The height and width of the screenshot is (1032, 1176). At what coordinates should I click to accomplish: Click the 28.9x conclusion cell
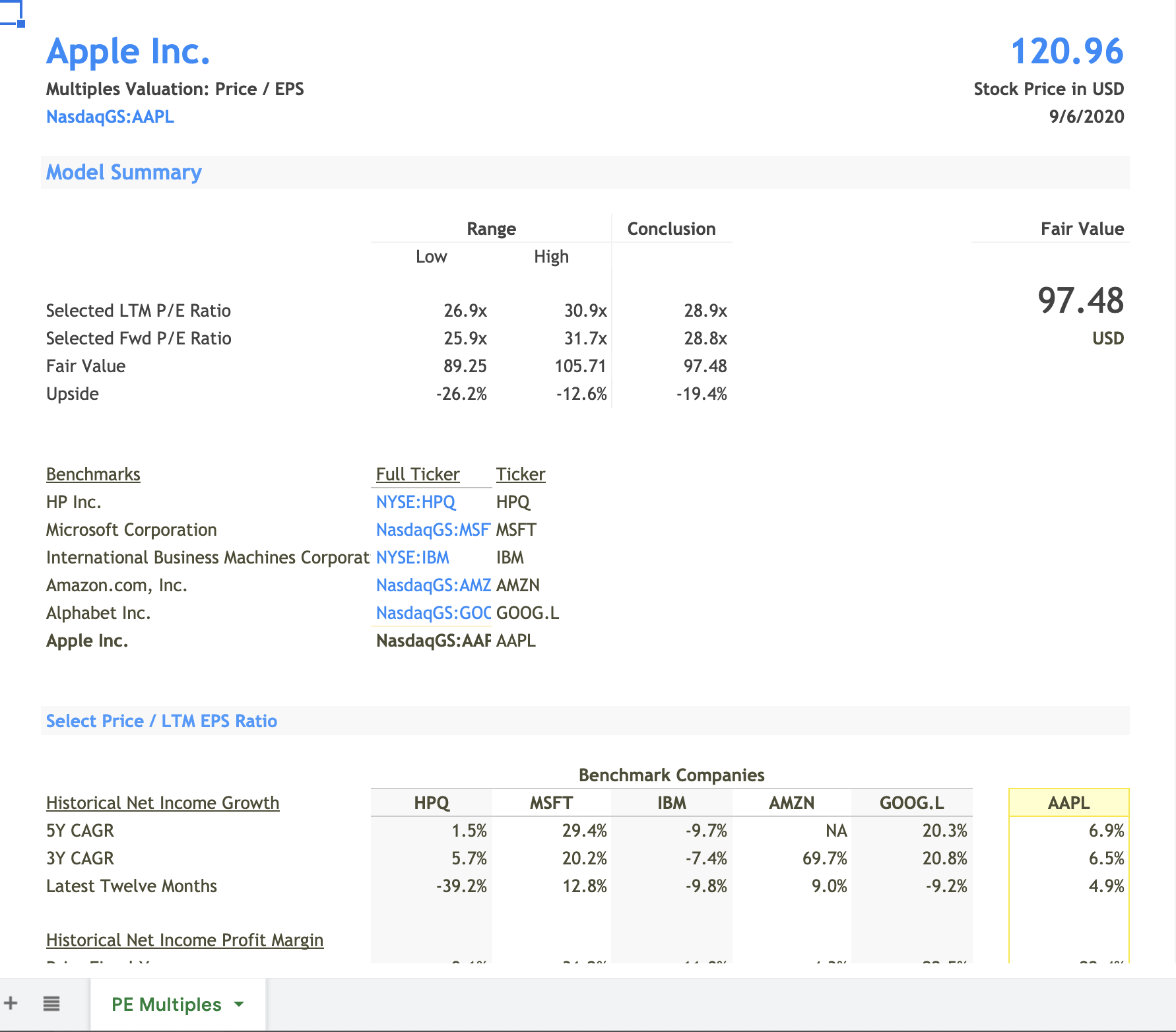[705, 311]
